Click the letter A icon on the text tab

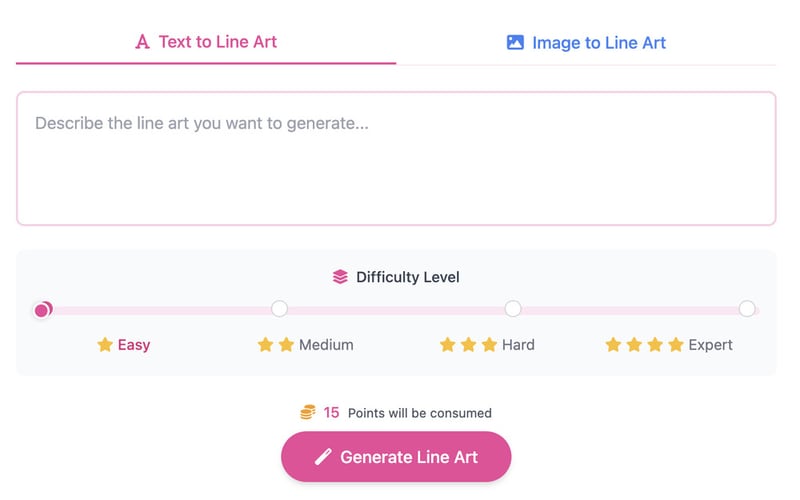click(x=142, y=42)
